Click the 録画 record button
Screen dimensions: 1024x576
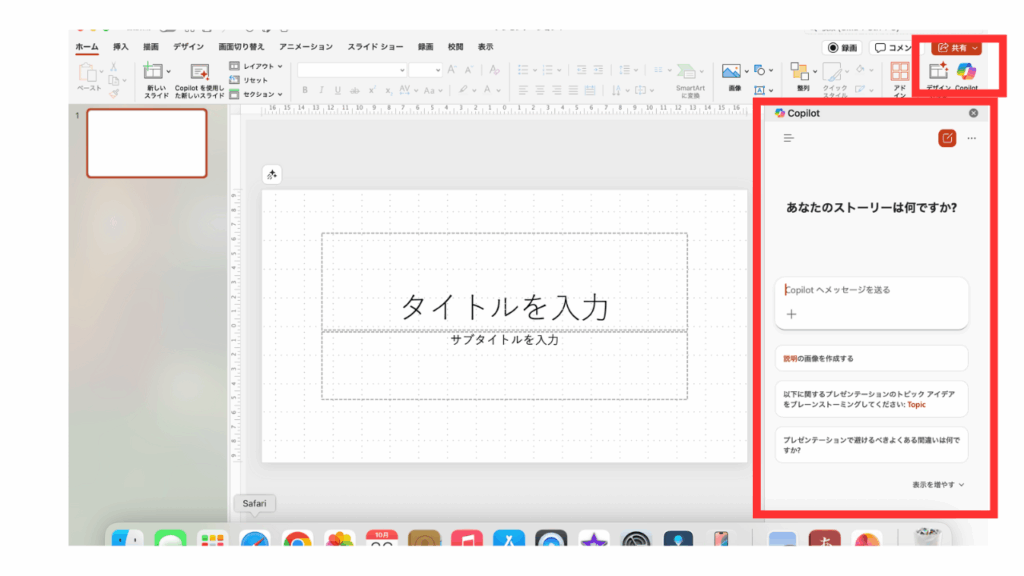(843, 47)
